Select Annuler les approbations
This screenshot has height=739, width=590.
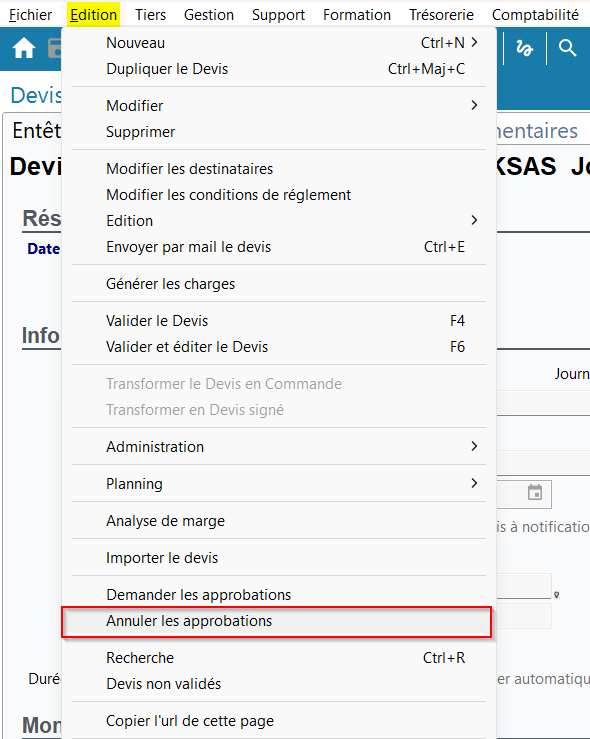pos(277,621)
